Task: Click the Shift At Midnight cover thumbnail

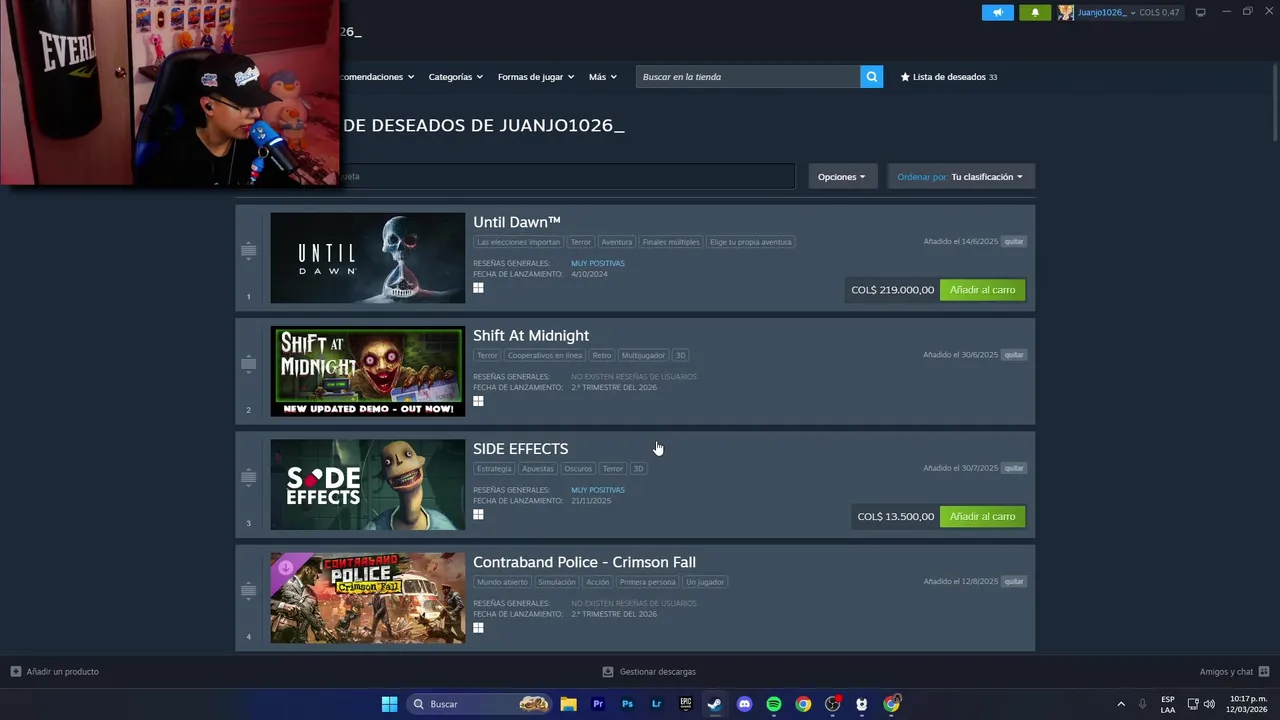Action: click(368, 371)
